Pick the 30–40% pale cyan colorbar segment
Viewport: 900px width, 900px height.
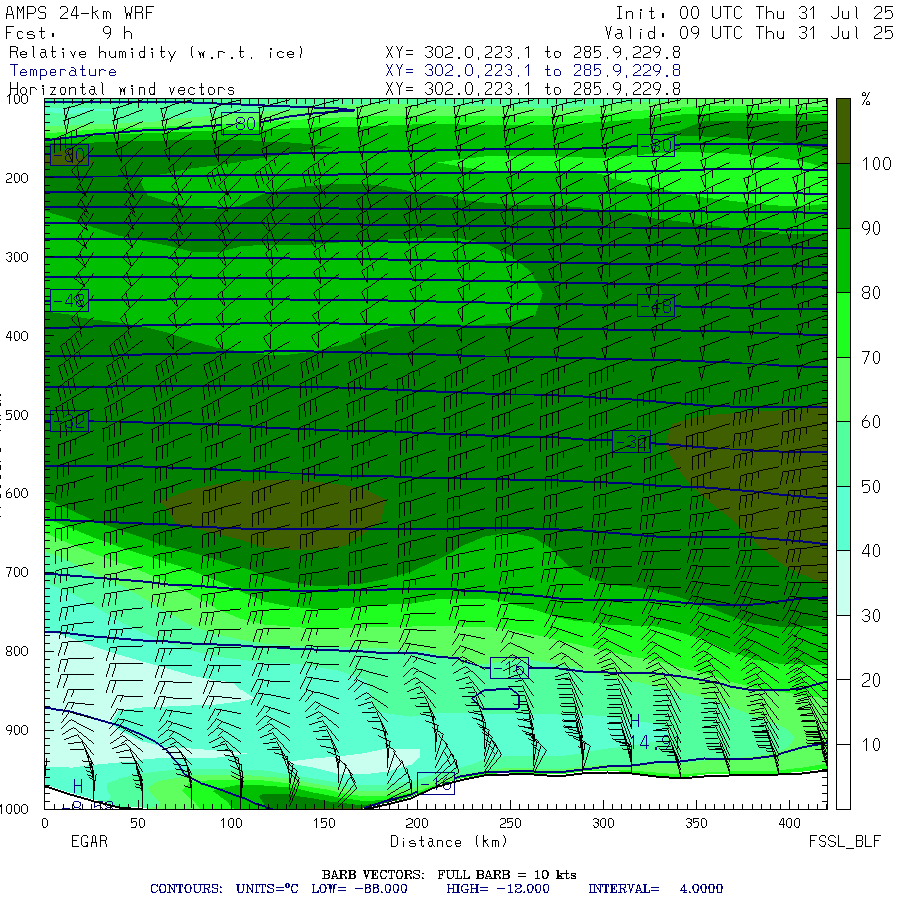pos(843,583)
